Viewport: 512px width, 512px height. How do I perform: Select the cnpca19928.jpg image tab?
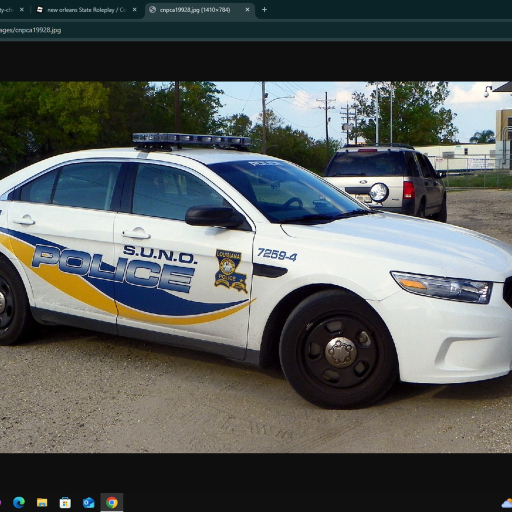(x=199, y=10)
